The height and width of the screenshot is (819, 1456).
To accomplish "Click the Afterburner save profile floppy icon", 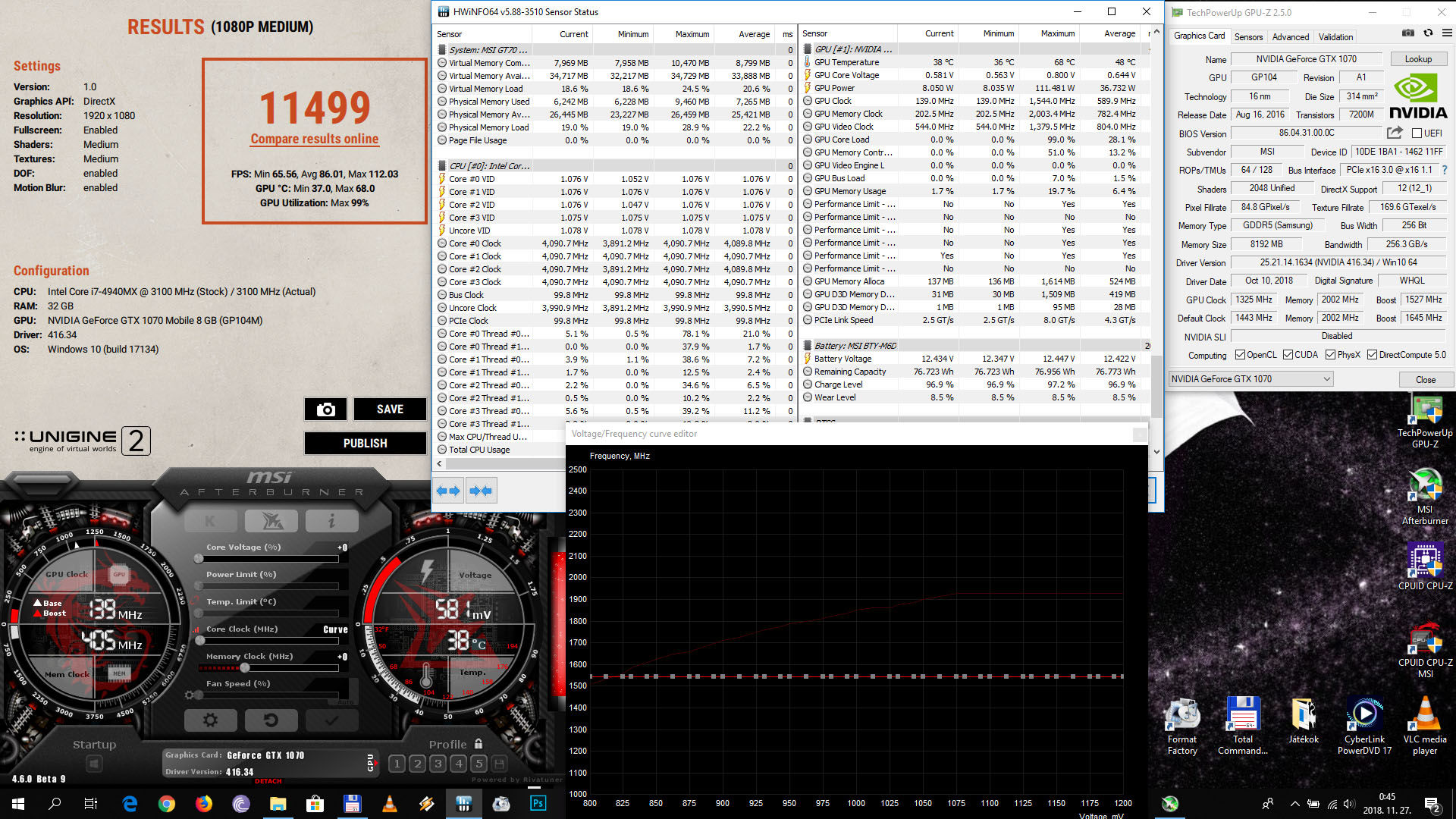I will [499, 764].
